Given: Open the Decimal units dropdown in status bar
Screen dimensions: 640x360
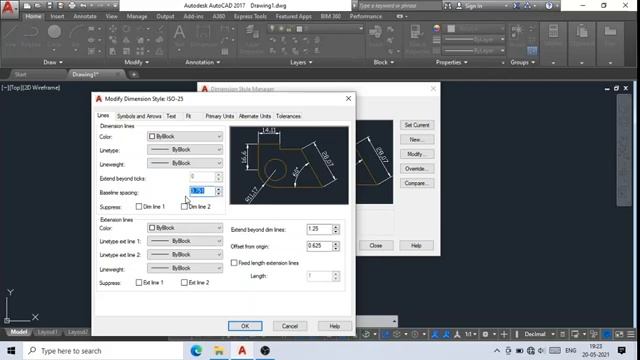Looking at the screenshot, I should point(539,334).
